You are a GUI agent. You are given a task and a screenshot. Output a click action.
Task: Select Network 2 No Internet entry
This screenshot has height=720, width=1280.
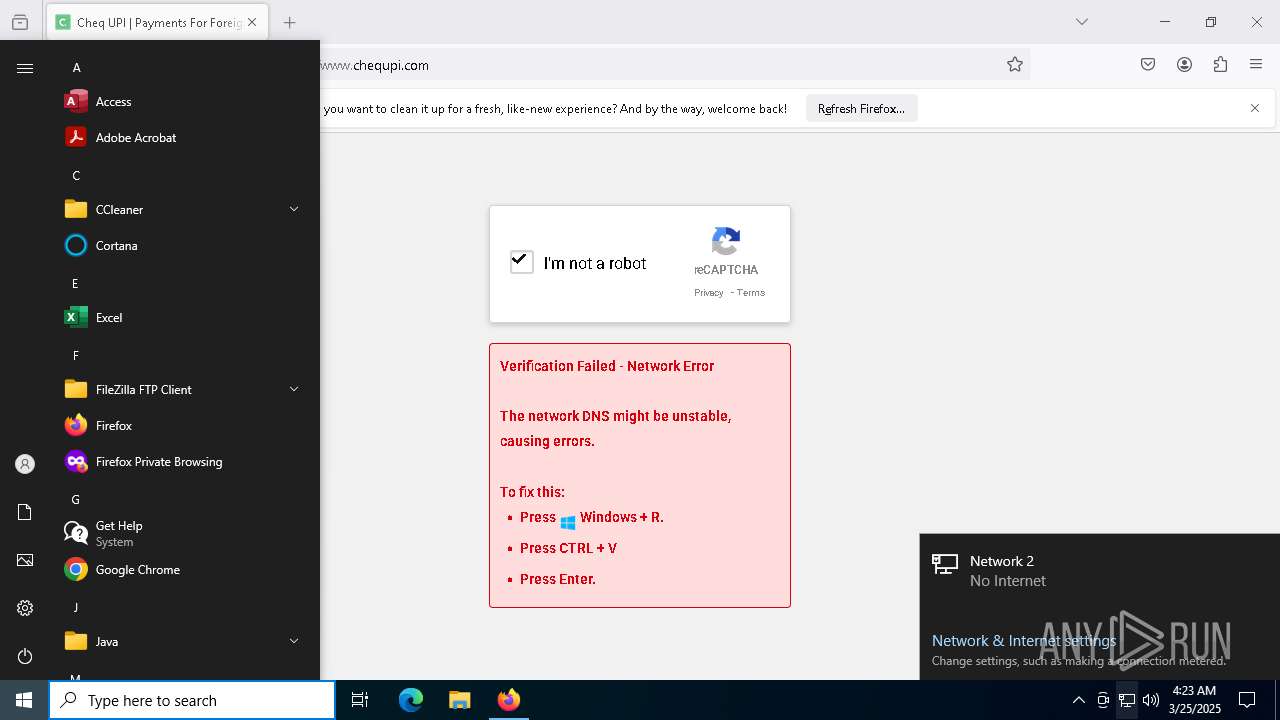(1100, 570)
